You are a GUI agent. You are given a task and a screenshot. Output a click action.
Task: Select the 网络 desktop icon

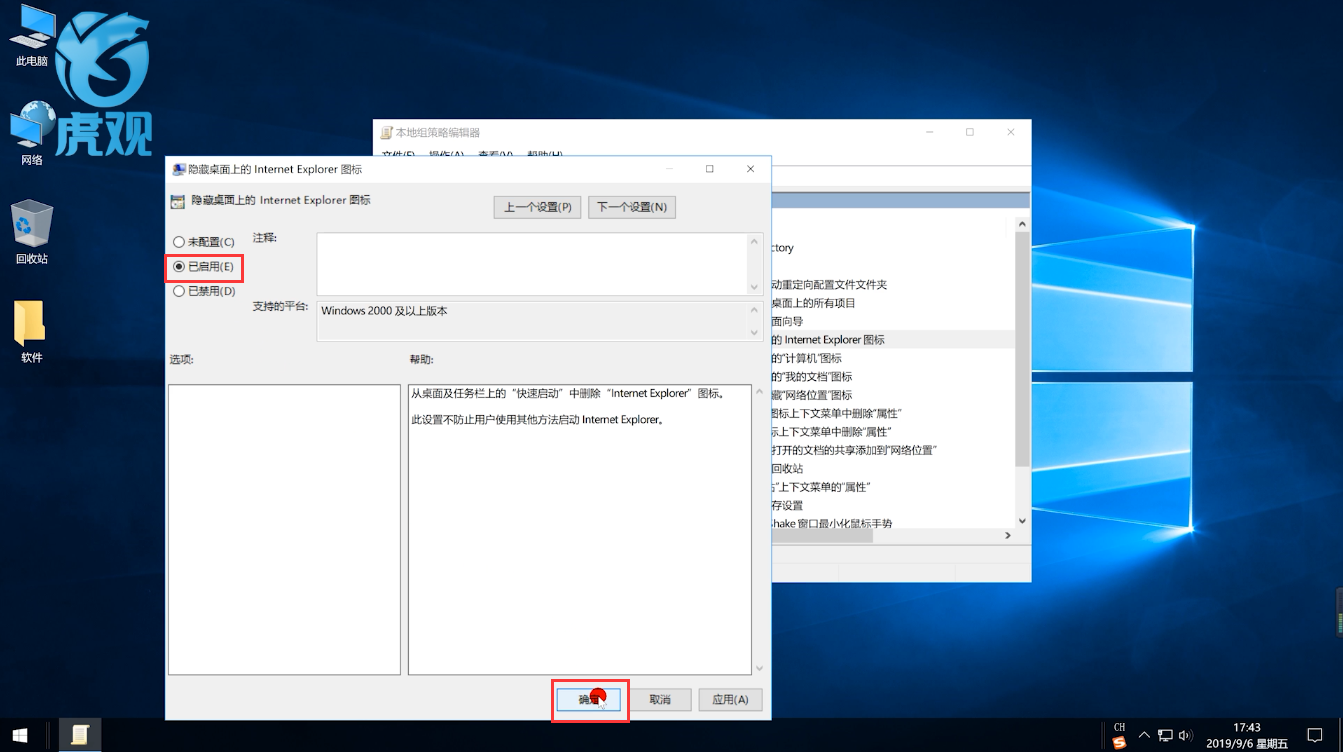[x=31, y=134]
